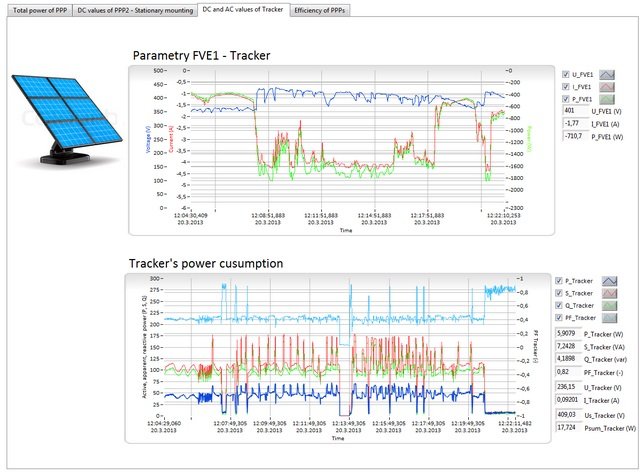This screenshot has height=472, width=640.
Task: Click 'Active, apparent, reactive power' axis label
Action: point(144,347)
